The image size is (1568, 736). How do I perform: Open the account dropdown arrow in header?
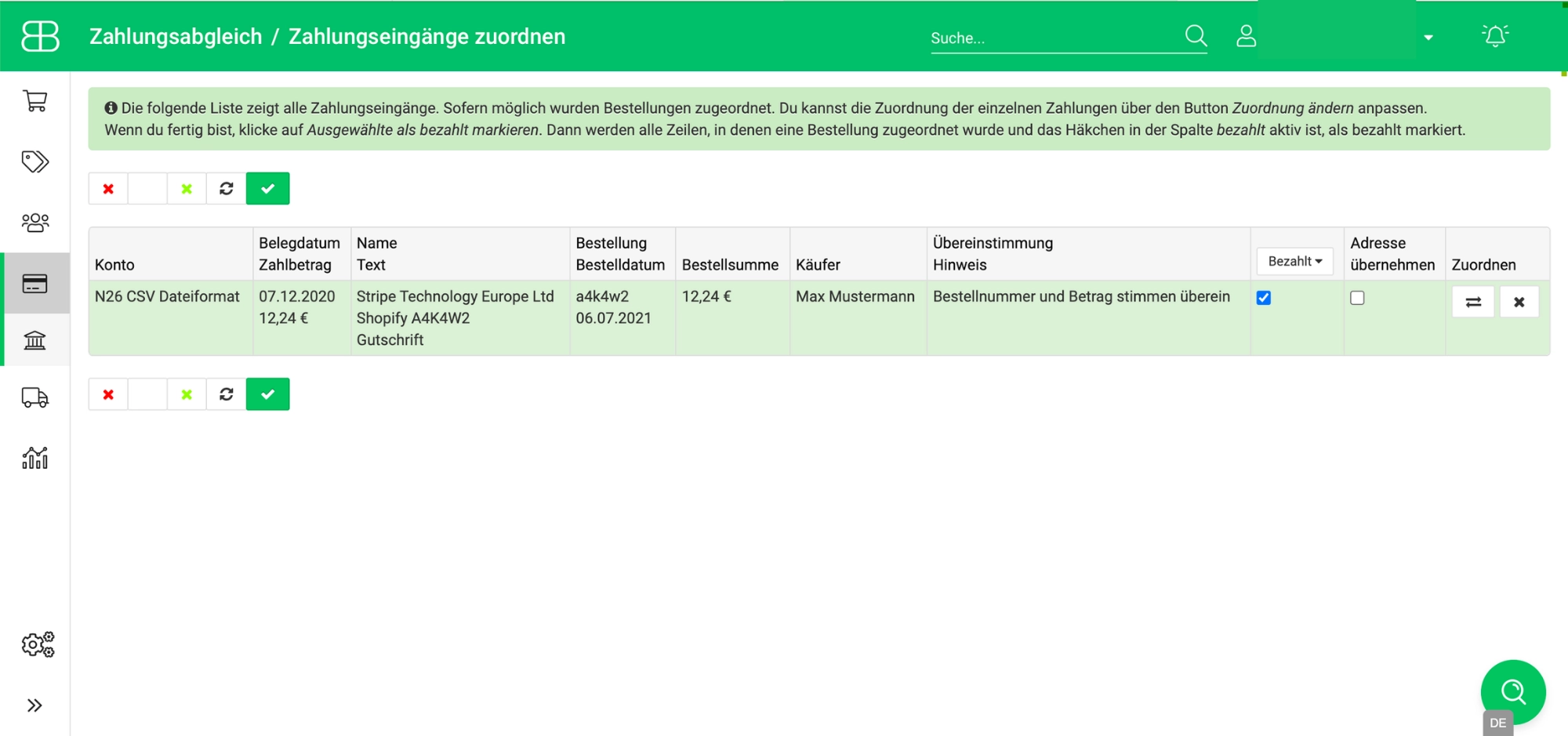(x=1428, y=38)
